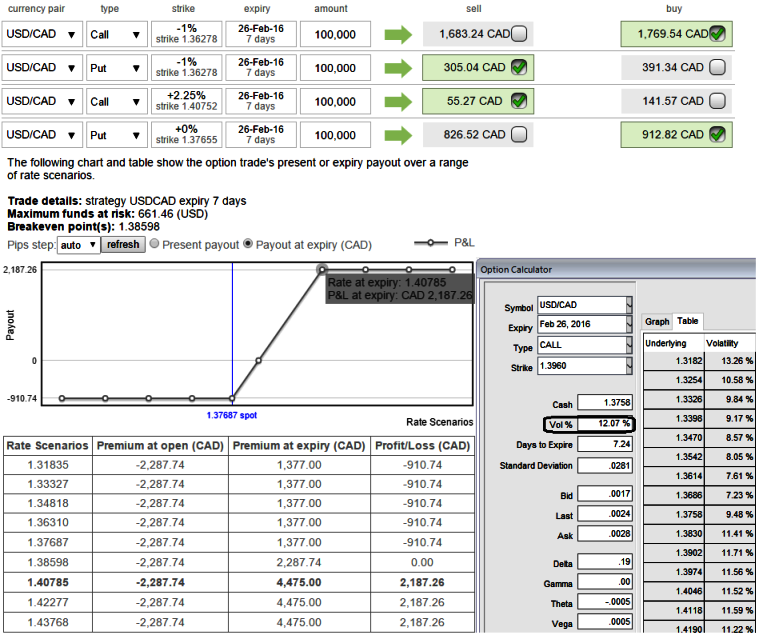
Task: Uncheck the buy 1,769.54 CAD checkbox
Action: (717, 35)
